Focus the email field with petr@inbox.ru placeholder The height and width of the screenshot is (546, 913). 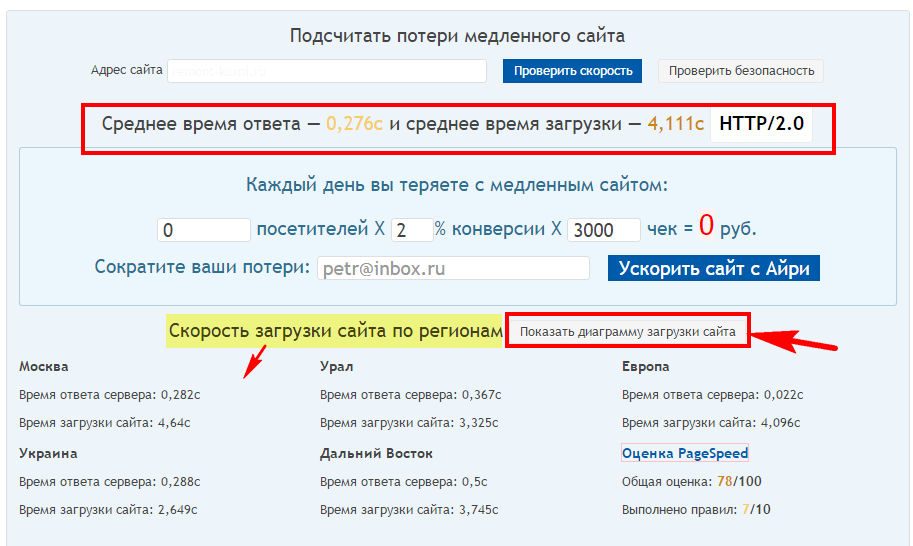[x=454, y=269]
